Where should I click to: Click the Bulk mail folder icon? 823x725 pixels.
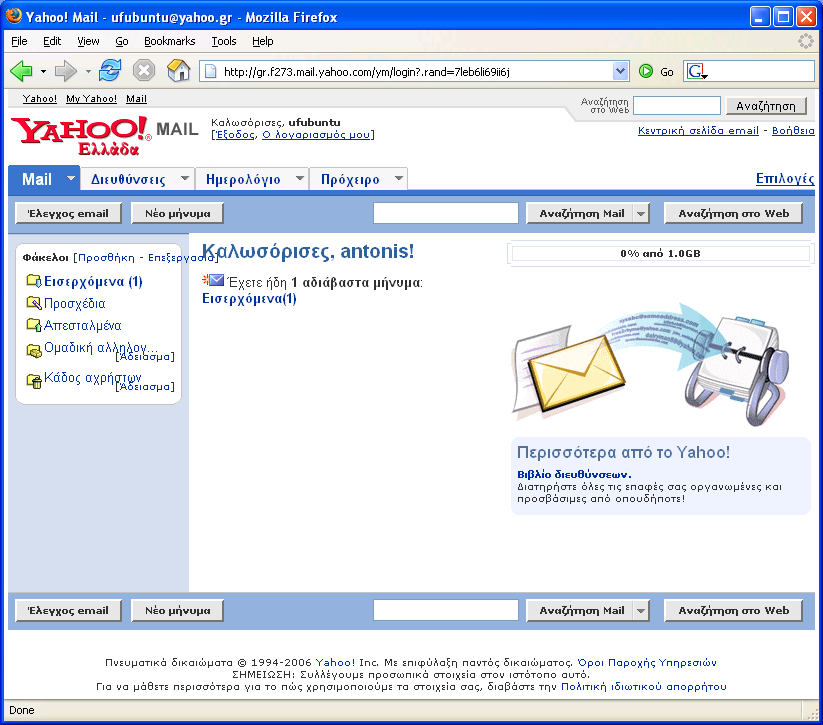coord(34,350)
